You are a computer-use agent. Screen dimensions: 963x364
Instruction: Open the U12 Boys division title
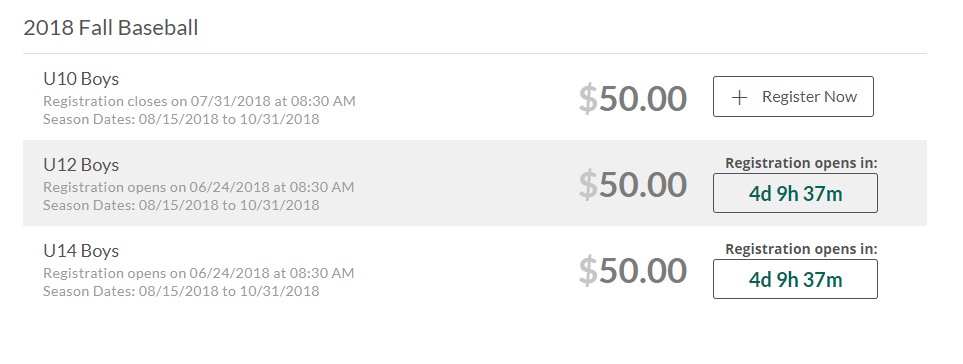pyautogui.click(x=81, y=165)
